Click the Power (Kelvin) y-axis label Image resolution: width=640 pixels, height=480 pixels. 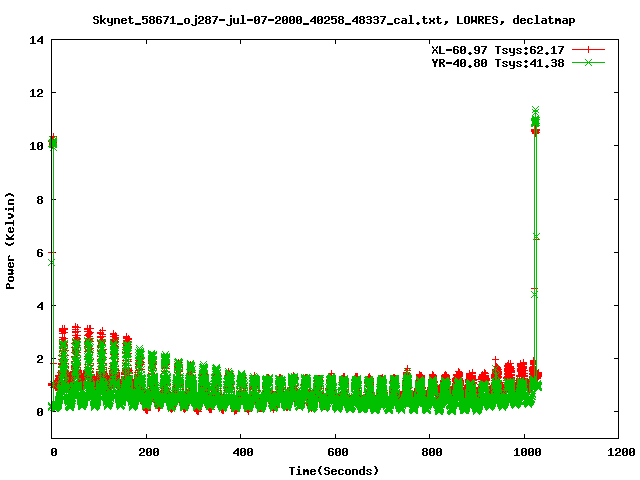point(10,241)
